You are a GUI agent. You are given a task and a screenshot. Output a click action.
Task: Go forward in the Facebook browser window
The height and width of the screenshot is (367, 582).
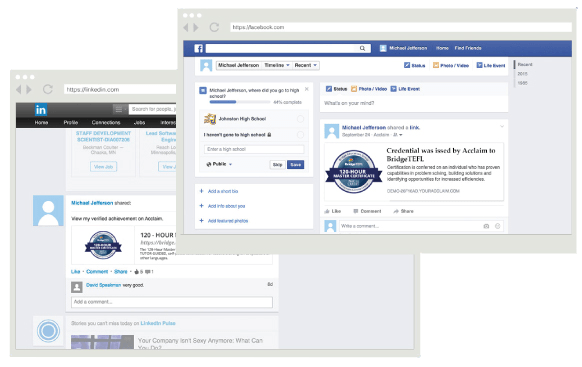coord(196,27)
